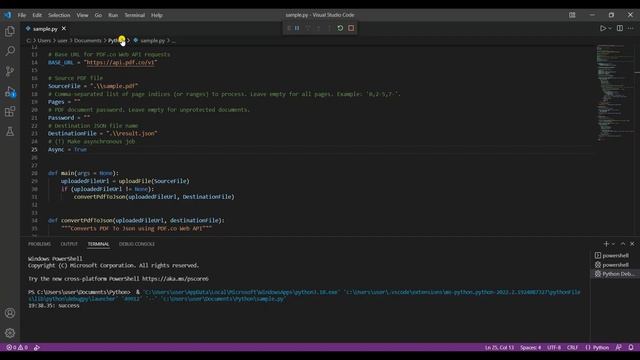Select the Terminal panel tab
This screenshot has height=360, width=640.
pyautogui.click(x=98, y=244)
